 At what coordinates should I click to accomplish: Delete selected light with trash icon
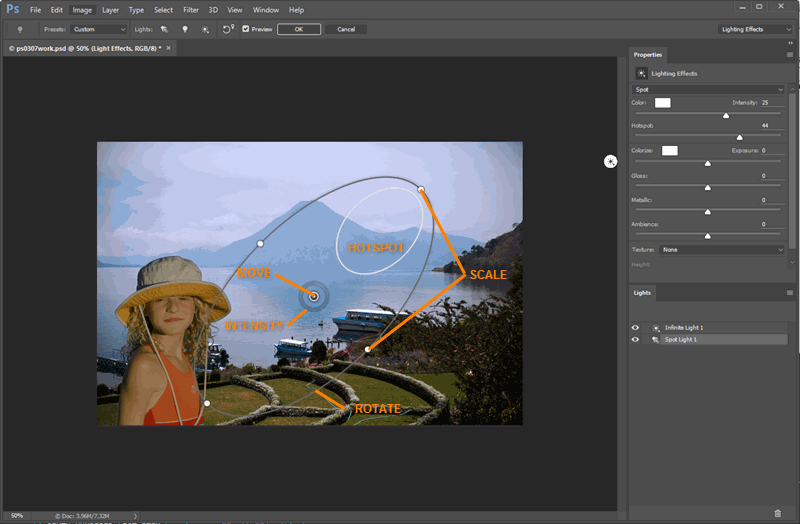(x=778, y=513)
